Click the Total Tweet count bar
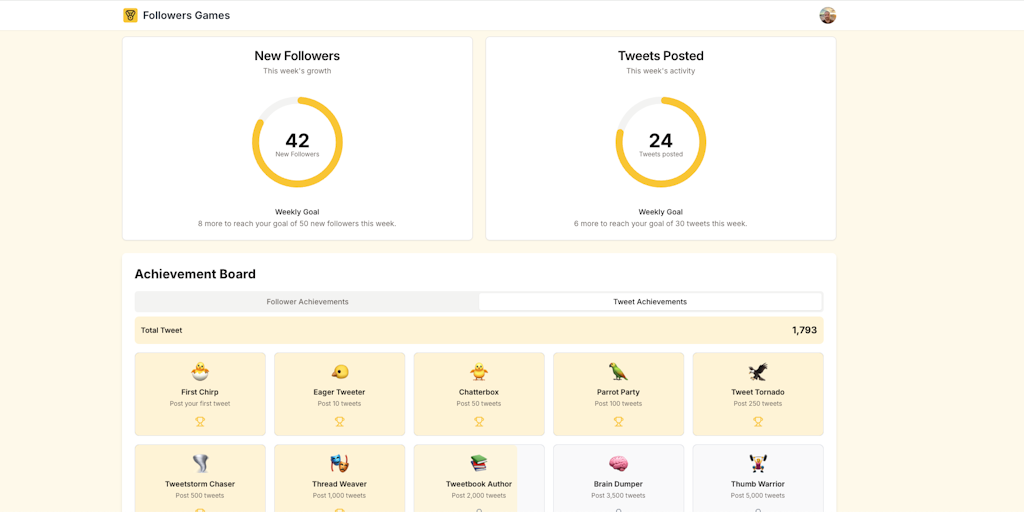 479,330
